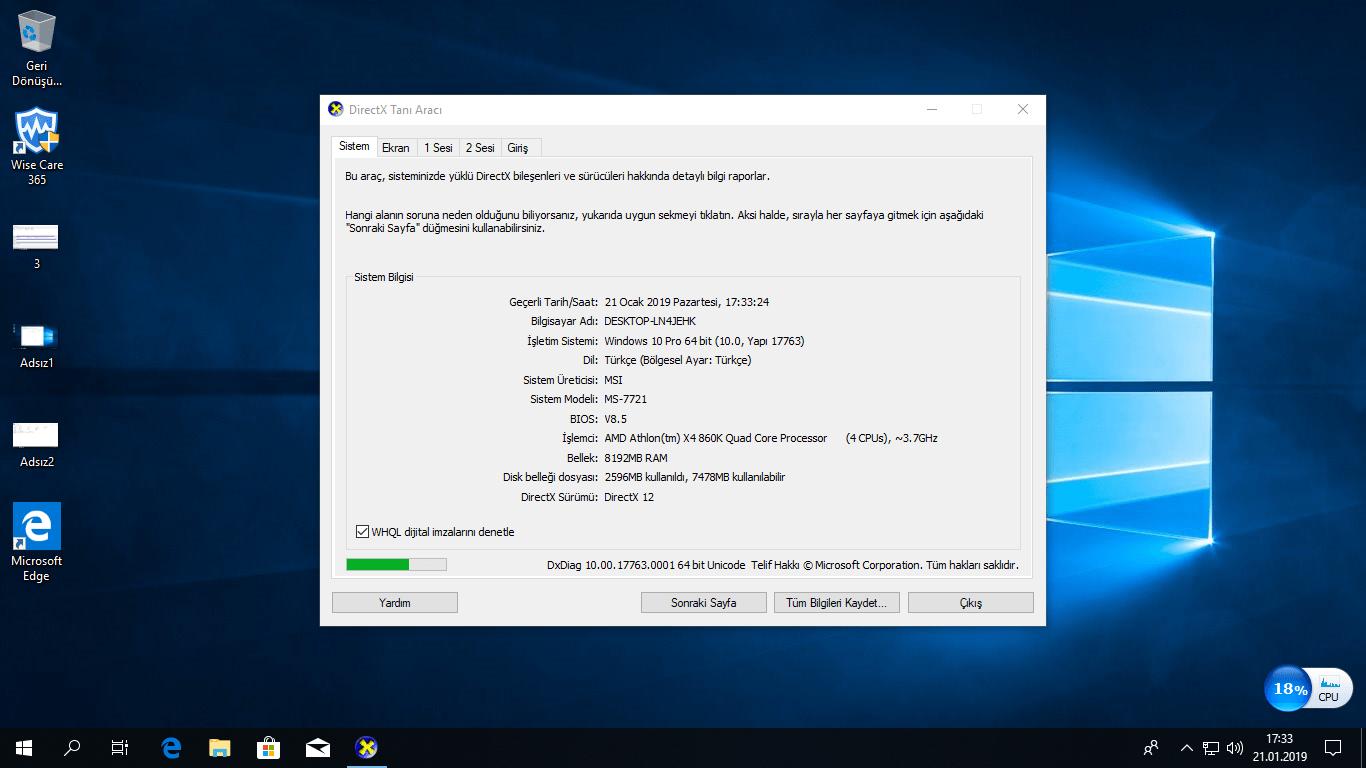Switch to the Sistem tab
Viewport: 1366px width, 768px height.
(x=354, y=146)
